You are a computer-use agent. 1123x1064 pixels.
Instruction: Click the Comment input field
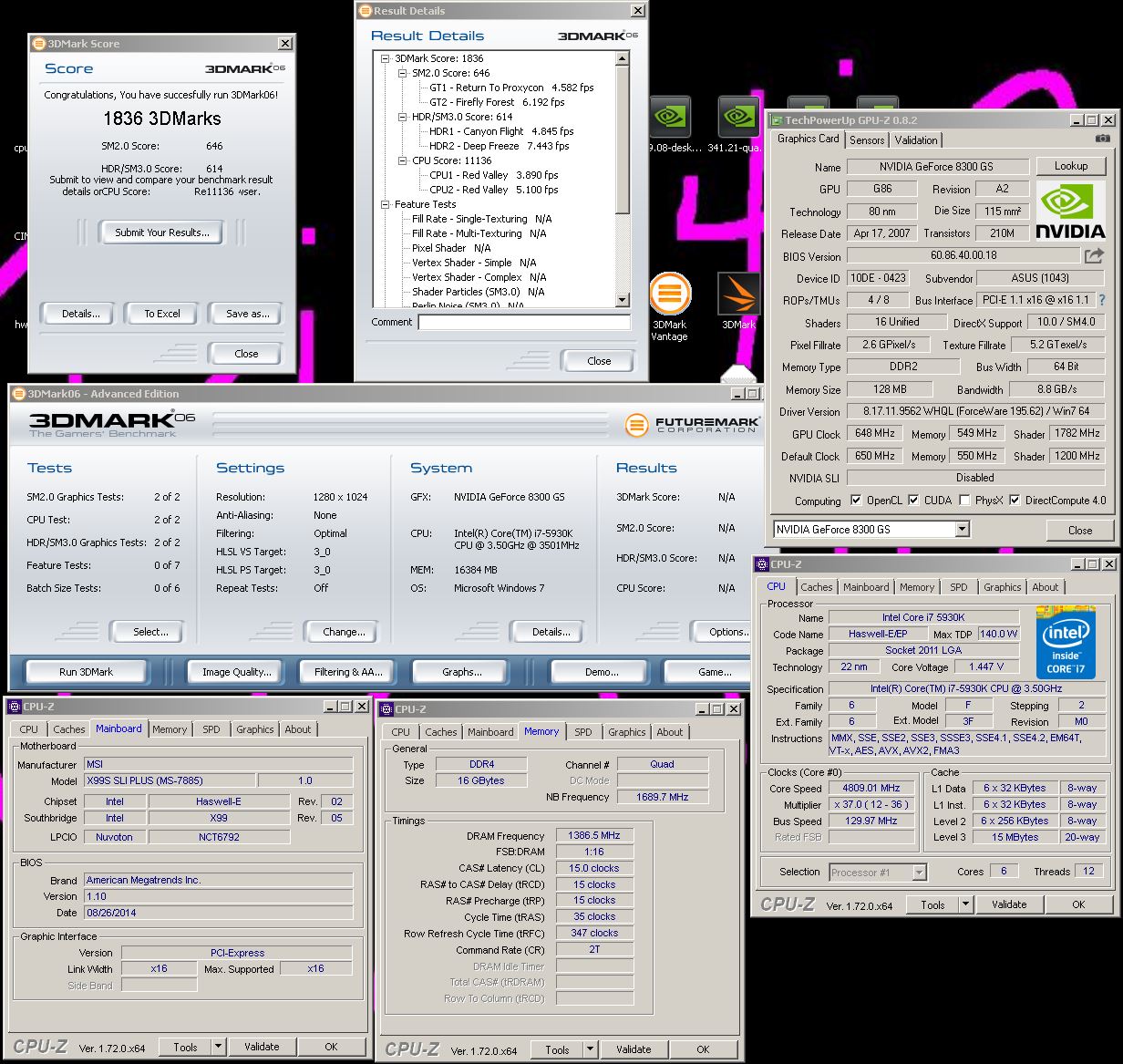524,322
